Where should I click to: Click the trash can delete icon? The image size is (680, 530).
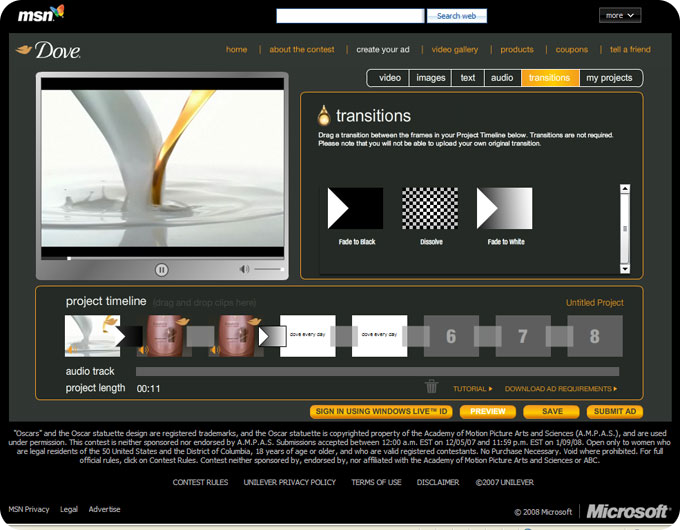coord(432,386)
